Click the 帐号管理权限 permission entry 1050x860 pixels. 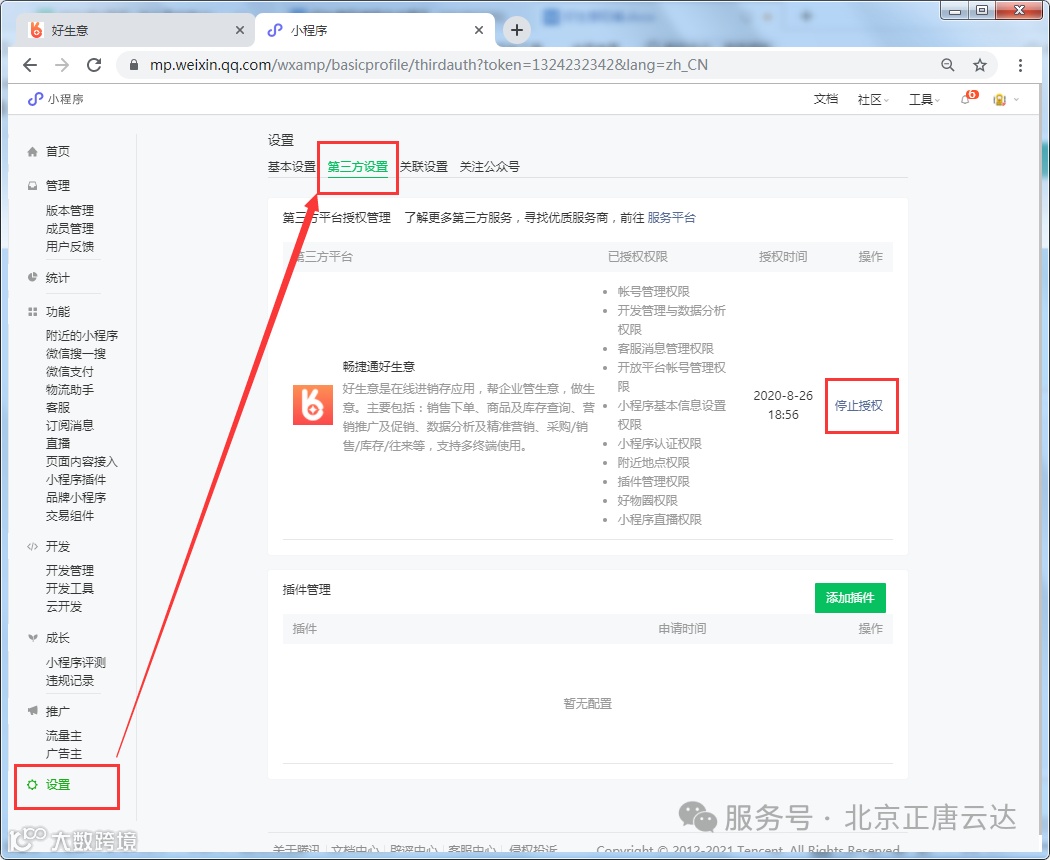point(653,291)
